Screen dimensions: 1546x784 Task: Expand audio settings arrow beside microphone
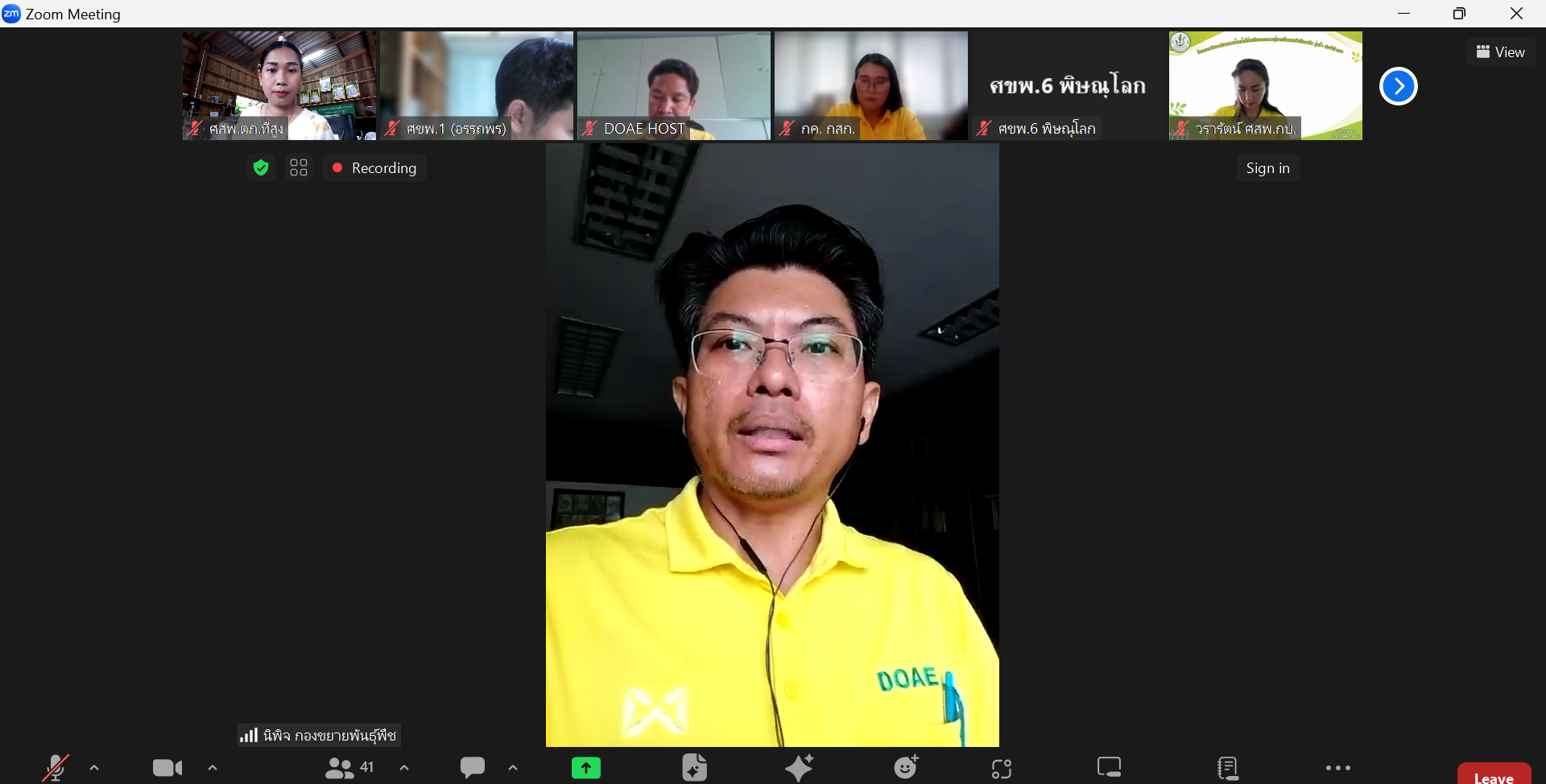pyautogui.click(x=94, y=768)
